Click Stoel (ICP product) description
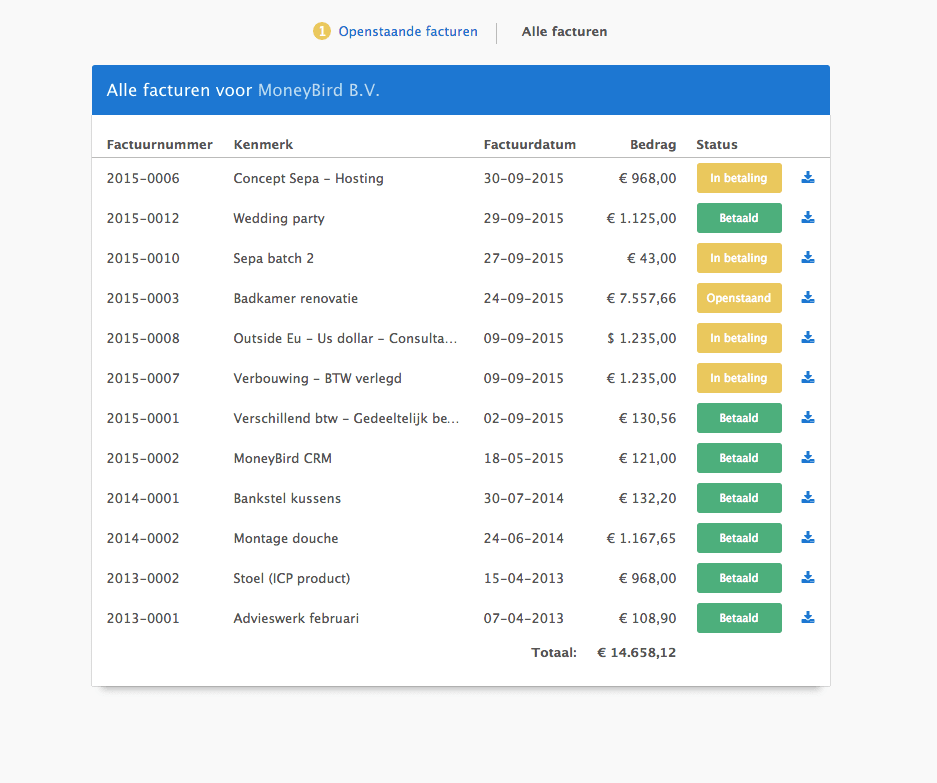 pos(292,579)
